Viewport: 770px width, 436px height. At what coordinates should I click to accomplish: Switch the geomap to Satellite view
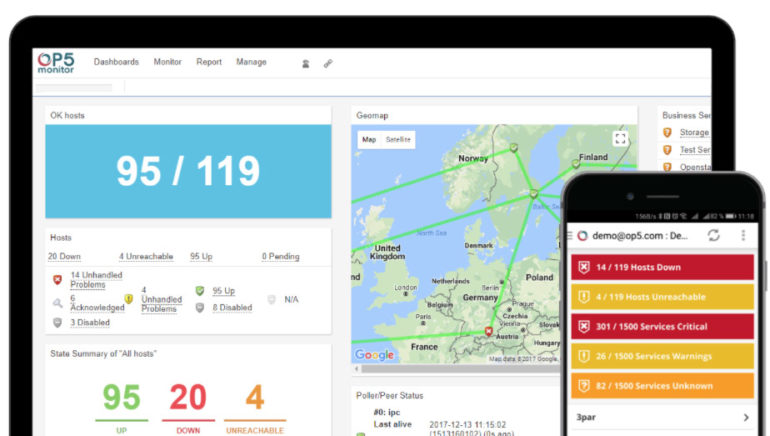(x=398, y=139)
